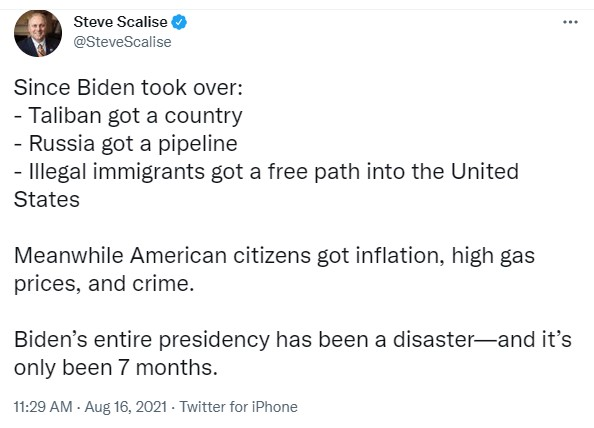Click the blue verified badge beside Steve Scalise
The width and height of the screenshot is (594, 428).
pyautogui.click(x=179, y=22)
